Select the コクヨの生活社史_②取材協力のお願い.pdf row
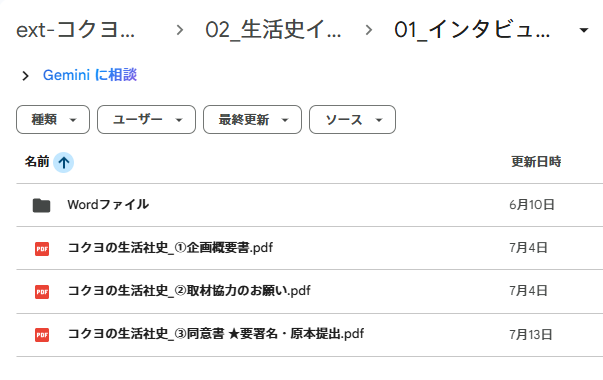The height and width of the screenshot is (380, 603). [310, 291]
